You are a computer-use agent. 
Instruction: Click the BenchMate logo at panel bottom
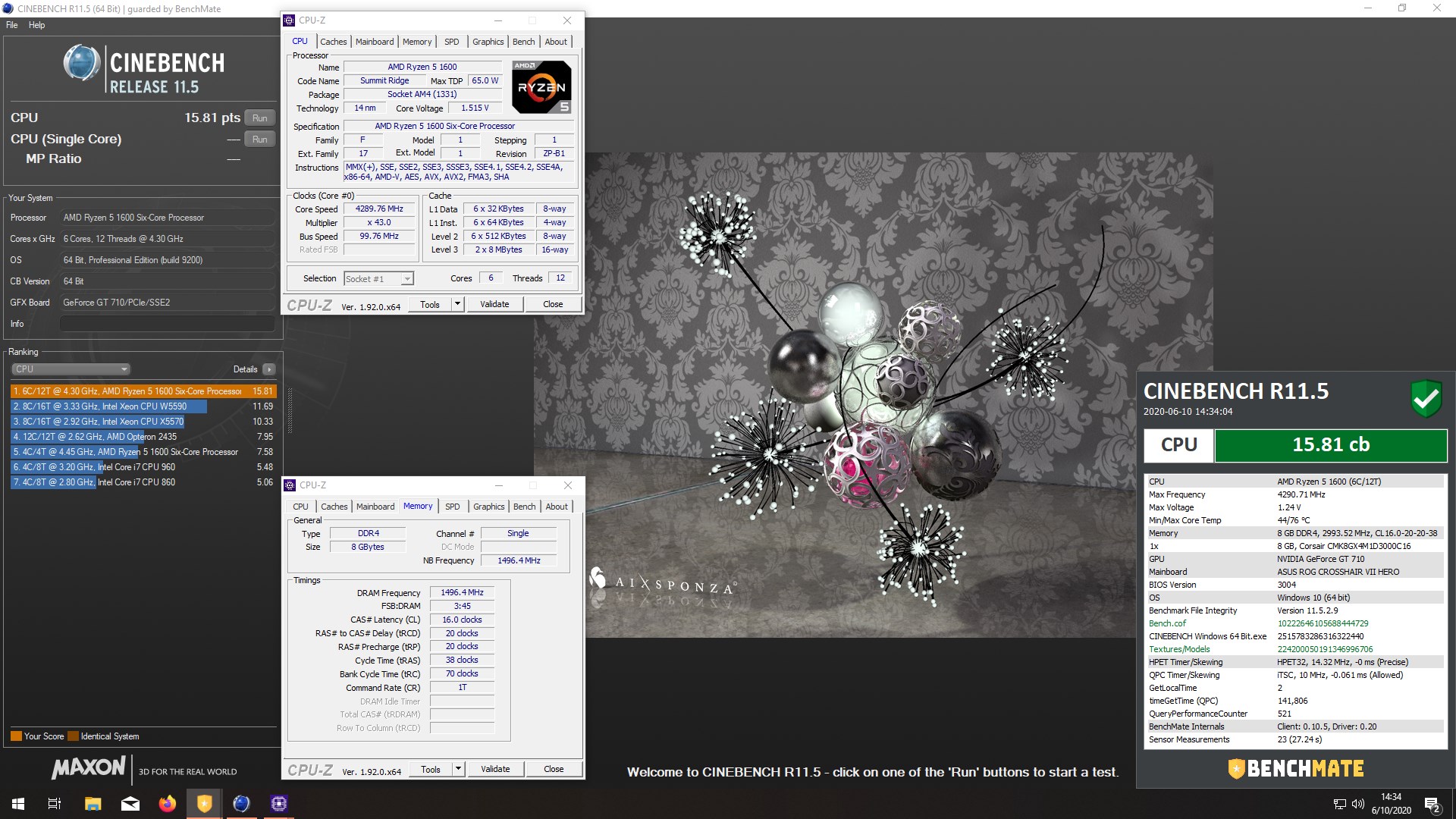(1295, 769)
